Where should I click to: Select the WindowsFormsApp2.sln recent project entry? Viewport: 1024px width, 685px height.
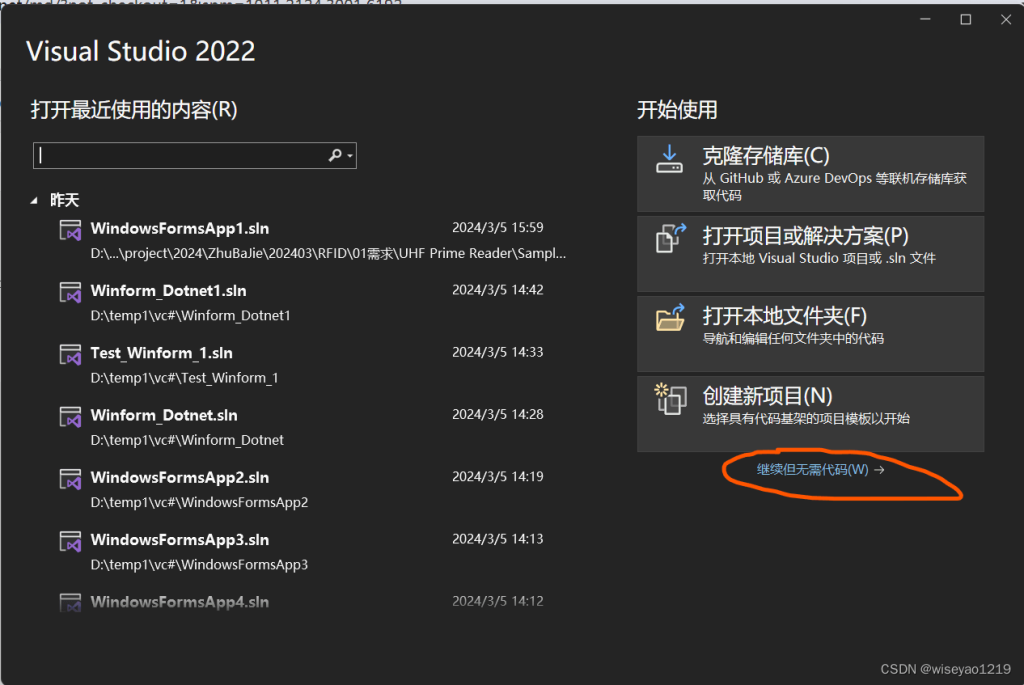(180, 477)
